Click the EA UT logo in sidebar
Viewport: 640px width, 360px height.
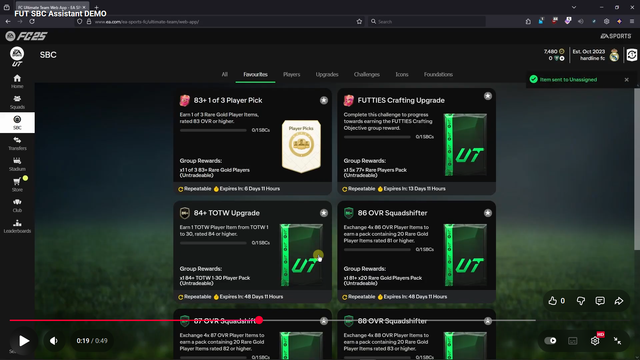17,56
